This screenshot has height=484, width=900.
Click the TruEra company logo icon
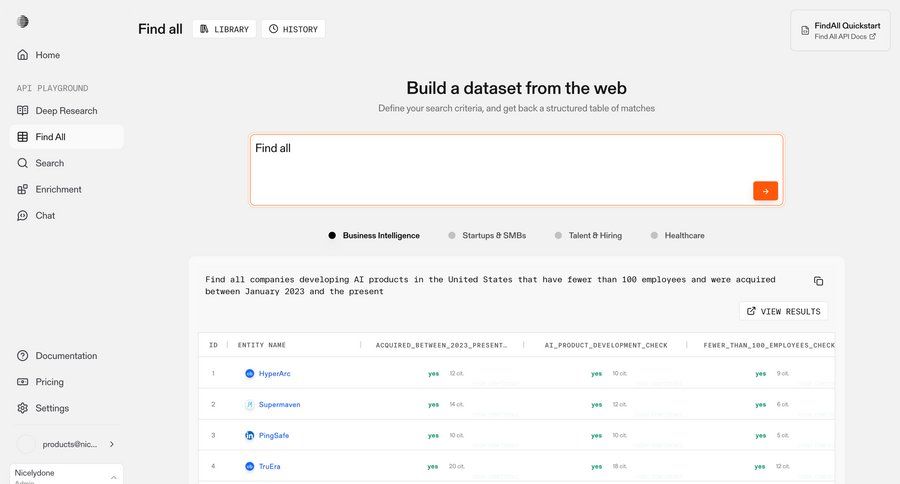tap(250, 466)
